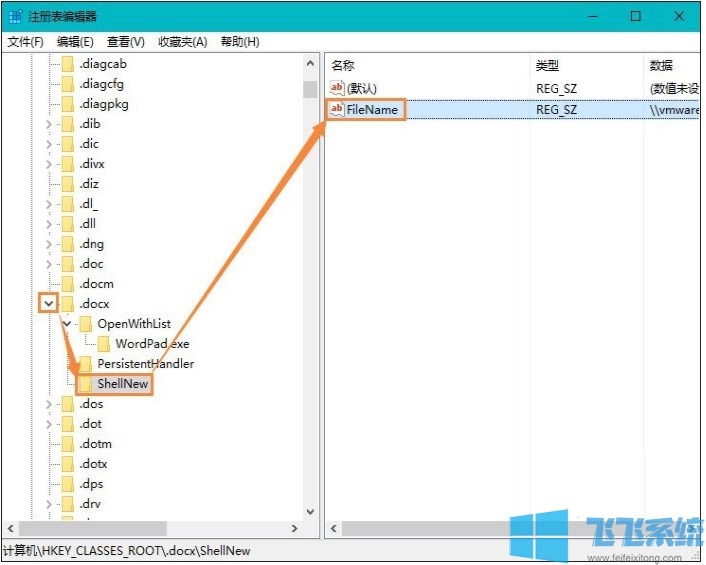Click the PersistentHandler folder icon

pyautogui.click(x=86, y=364)
